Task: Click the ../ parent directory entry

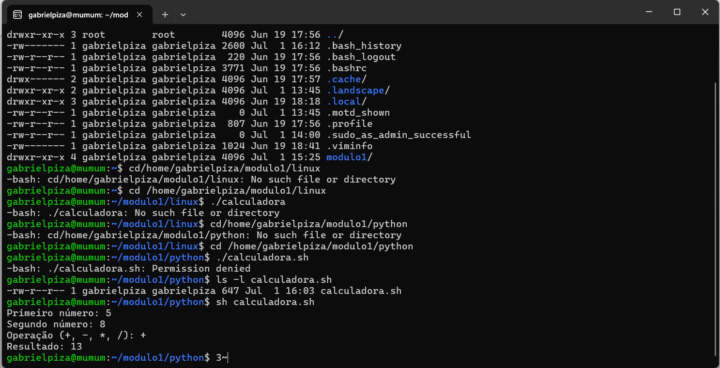Action: pos(335,35)
